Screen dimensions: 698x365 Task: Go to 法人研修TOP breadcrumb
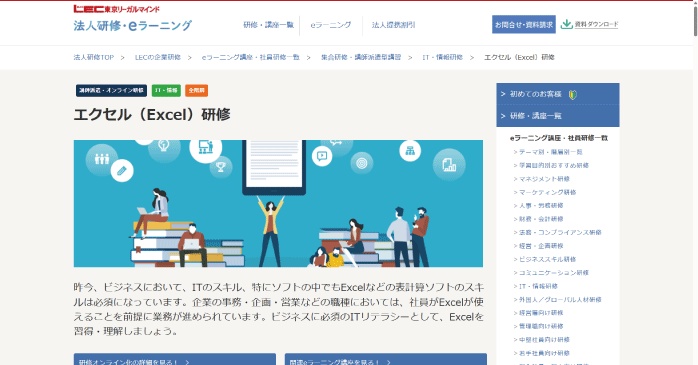[93, 57]
